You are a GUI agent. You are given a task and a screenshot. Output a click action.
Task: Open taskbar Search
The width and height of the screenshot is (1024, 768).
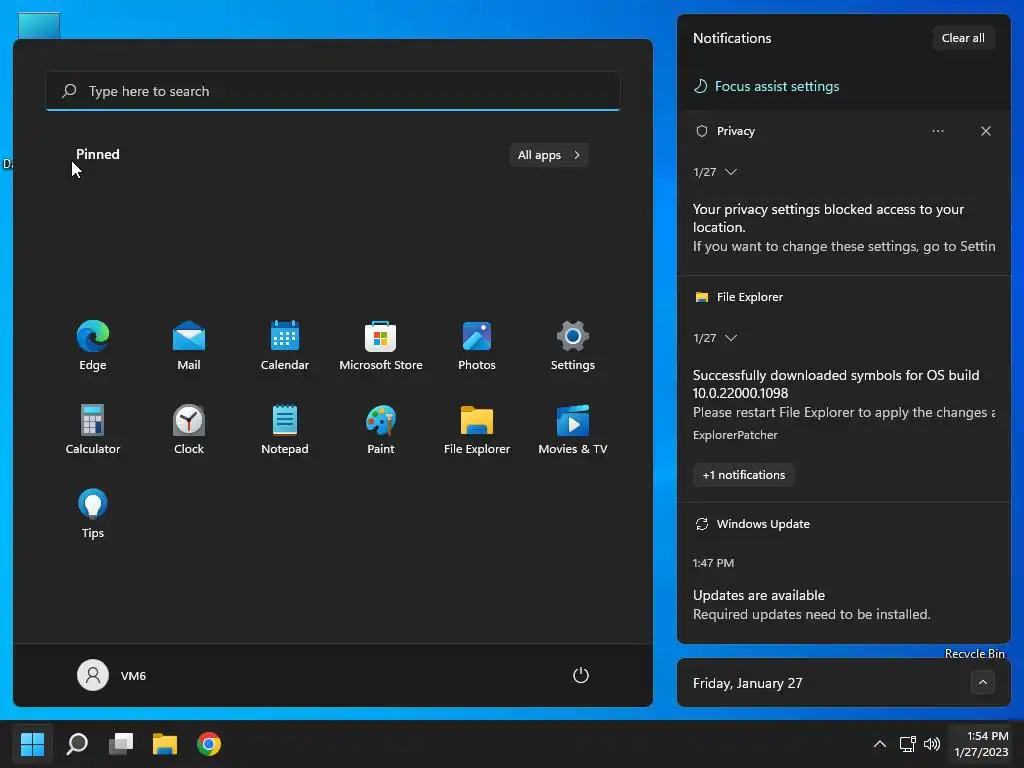point(77,743)
